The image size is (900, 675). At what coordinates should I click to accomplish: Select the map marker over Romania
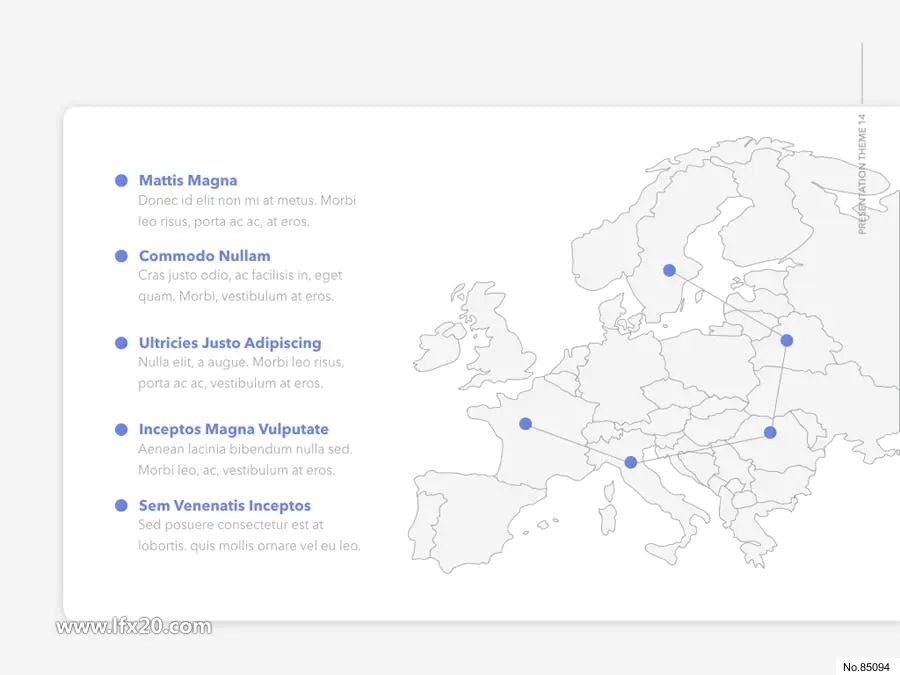770,432
